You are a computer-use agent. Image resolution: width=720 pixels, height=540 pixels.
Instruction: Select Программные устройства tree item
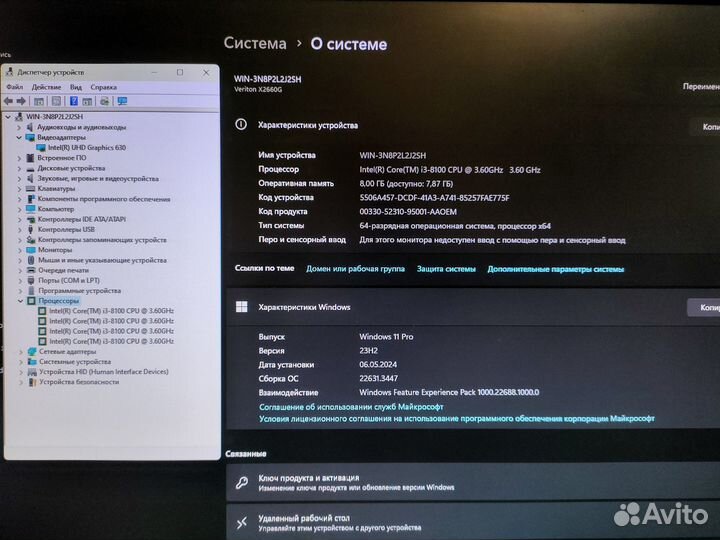click(79, 291)
